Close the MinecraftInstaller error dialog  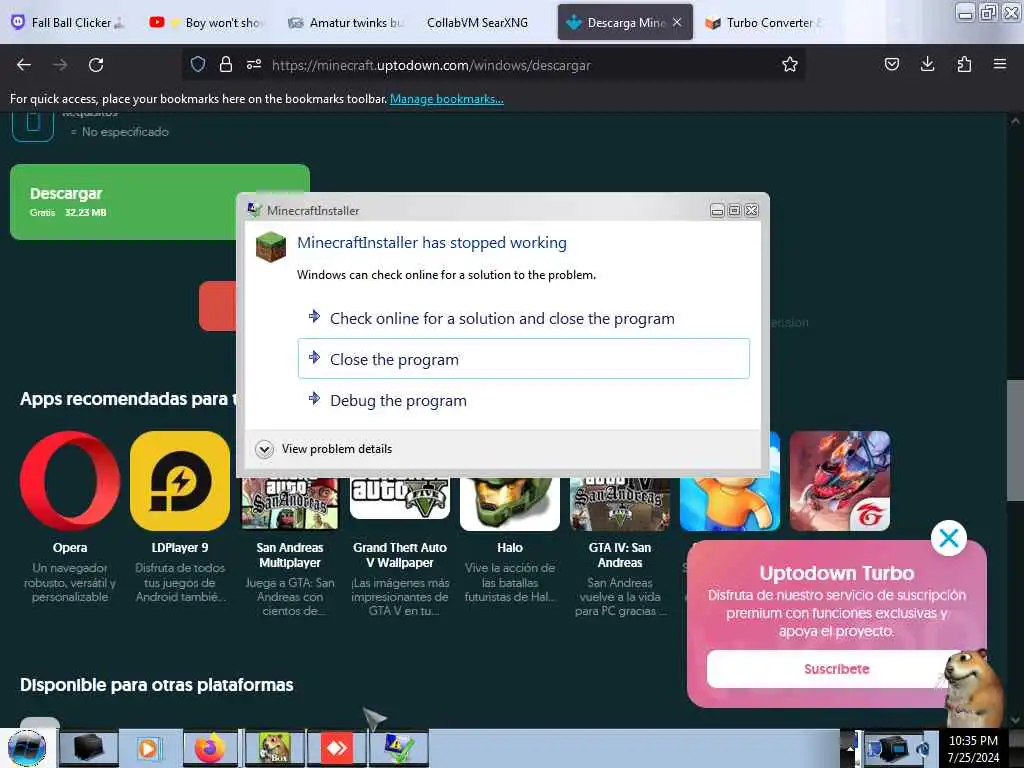click(752, 210)
